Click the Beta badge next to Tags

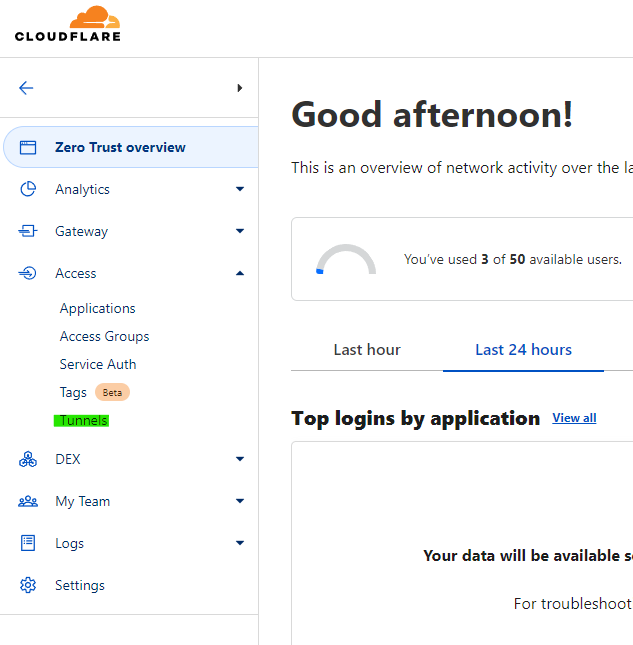point(112,392)
